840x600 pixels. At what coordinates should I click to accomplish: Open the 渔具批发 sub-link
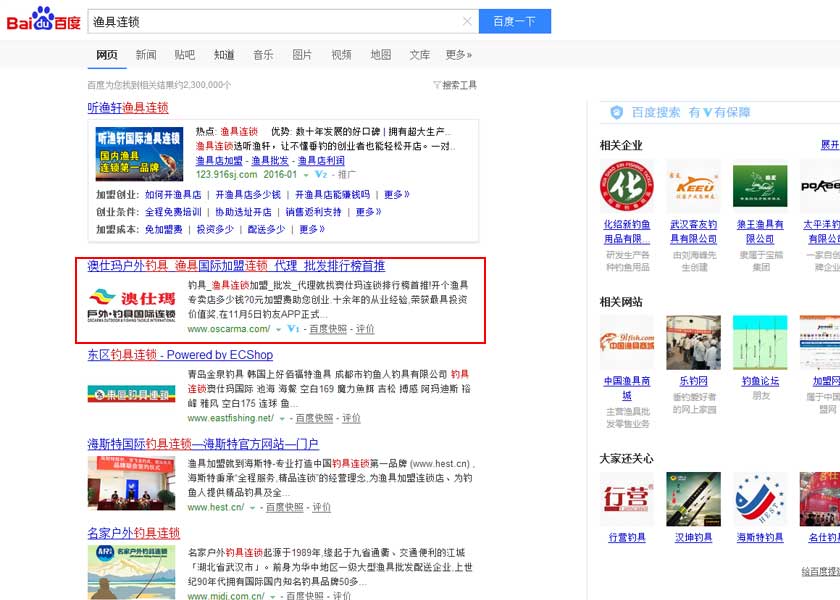point(270,160)
